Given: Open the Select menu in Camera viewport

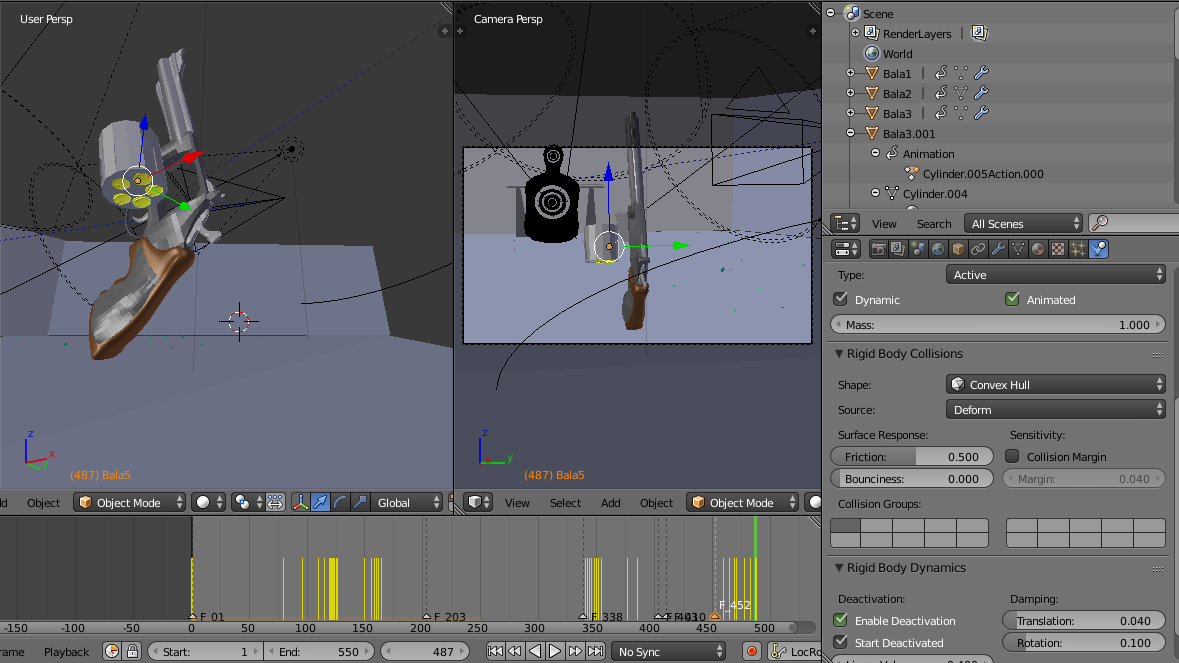Looking at the screenshot, I should pyautogui.click(x=565, y=503).
